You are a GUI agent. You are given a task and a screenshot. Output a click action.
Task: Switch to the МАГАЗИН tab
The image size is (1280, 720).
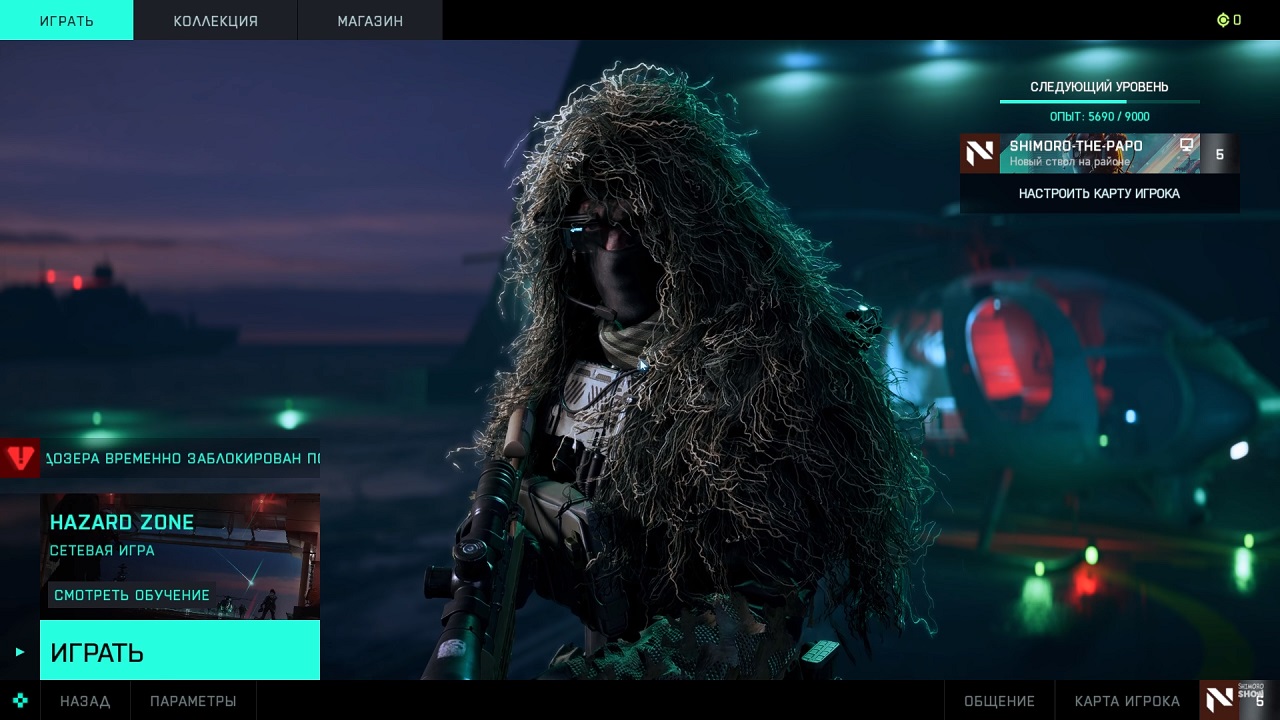[370, 20]
